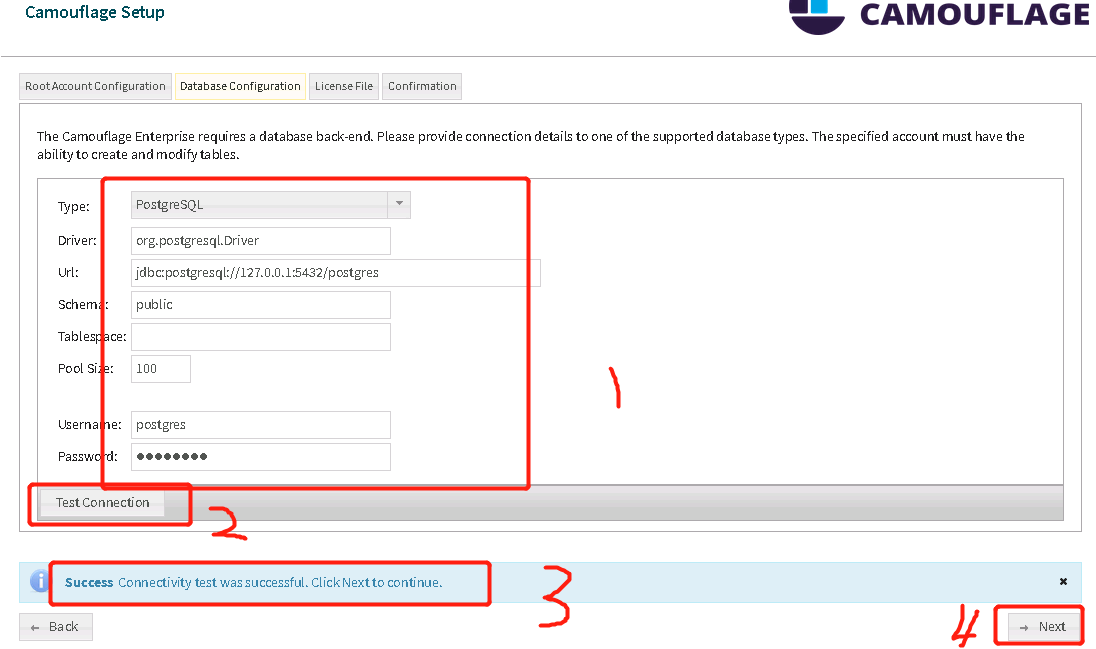Open the Root Account Configuration tab
Screen dimensions: 1096x649
point(95,86)
